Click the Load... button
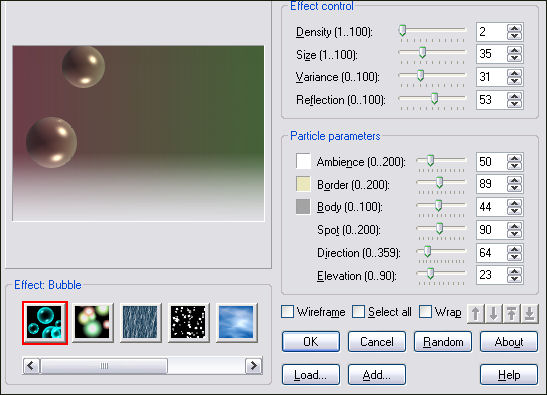Viewport: 547px width, 395px height. tap(311, 375)
